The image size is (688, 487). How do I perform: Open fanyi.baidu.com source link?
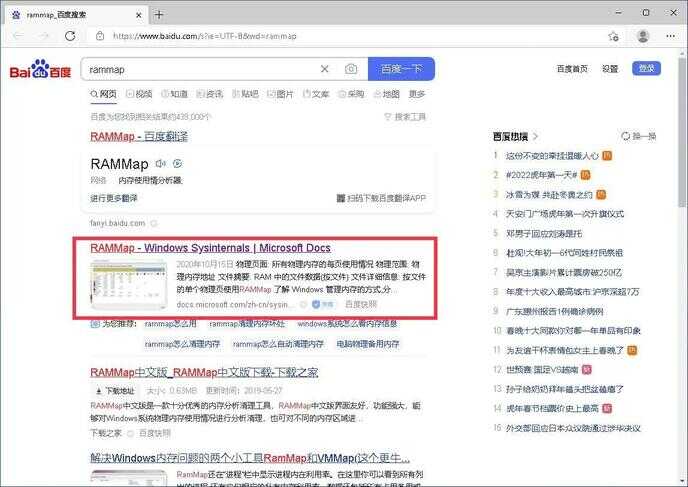[118, 223]
